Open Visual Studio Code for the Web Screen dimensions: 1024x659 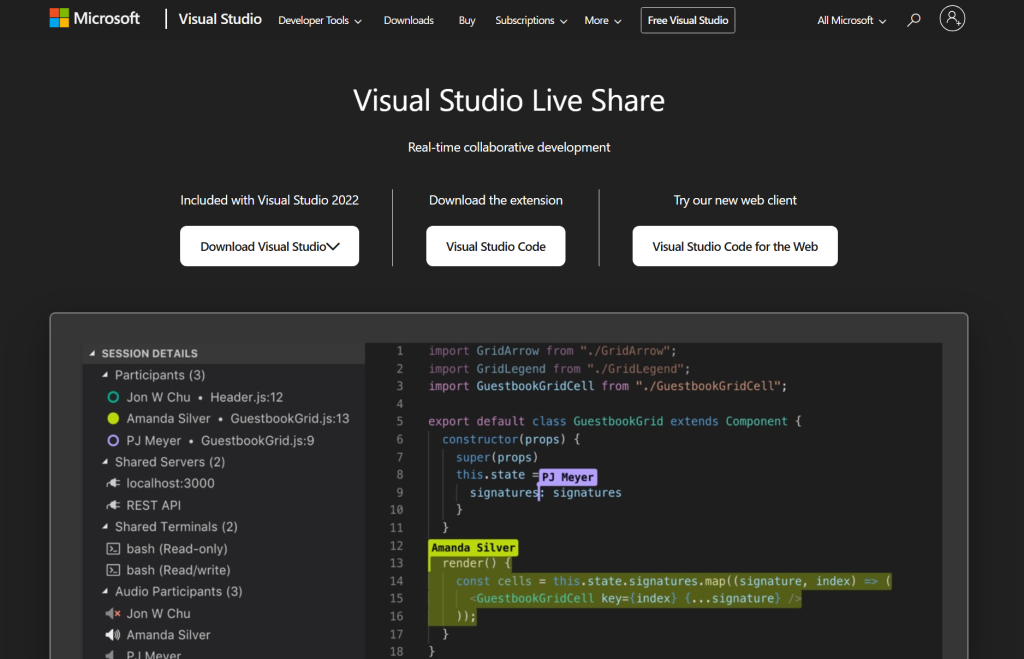(x=735, y=246)
